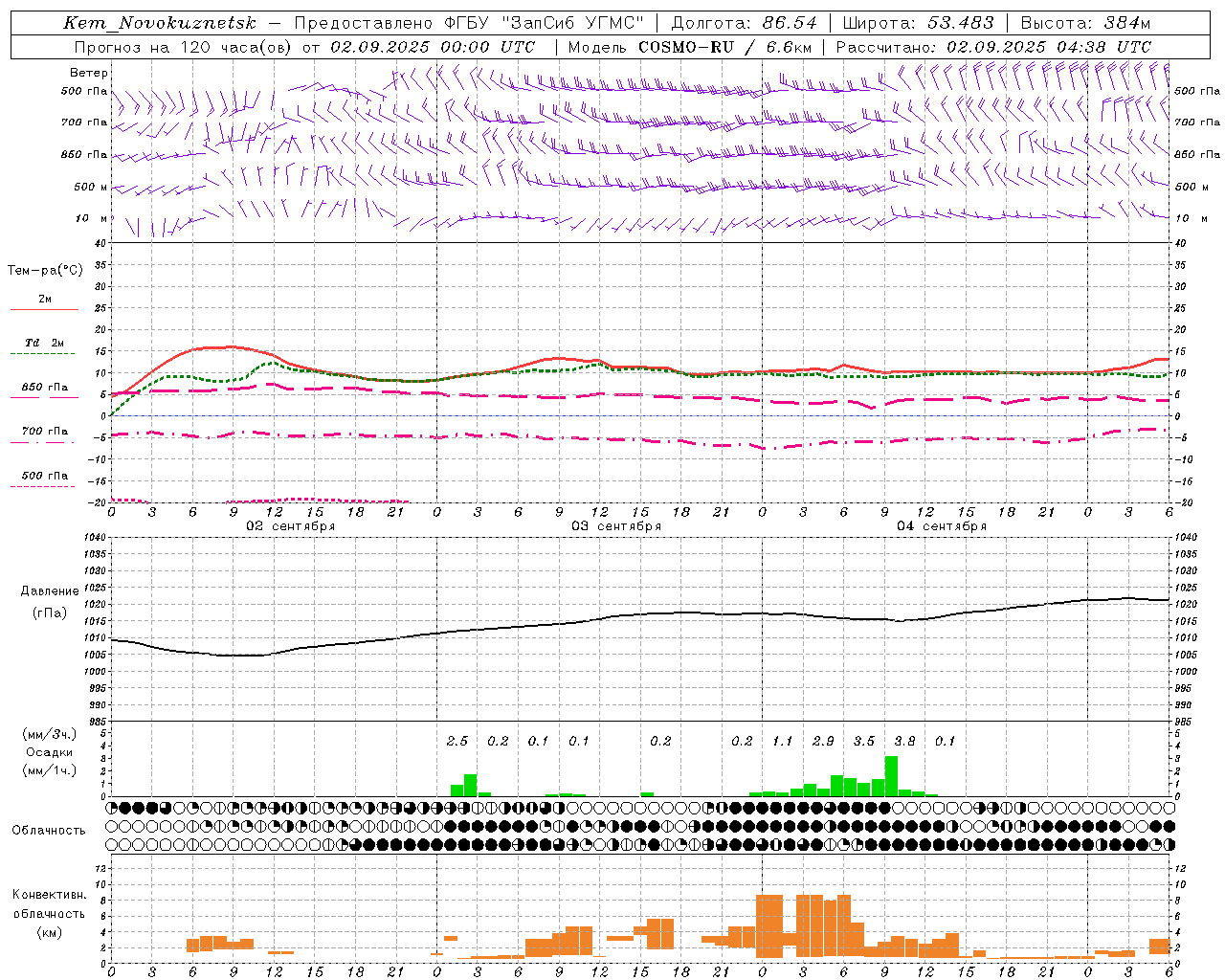This screenshot has height=980, width=1225.
Task: Select the 'Долгота: 86.54' longitude value
Action: 745,23
